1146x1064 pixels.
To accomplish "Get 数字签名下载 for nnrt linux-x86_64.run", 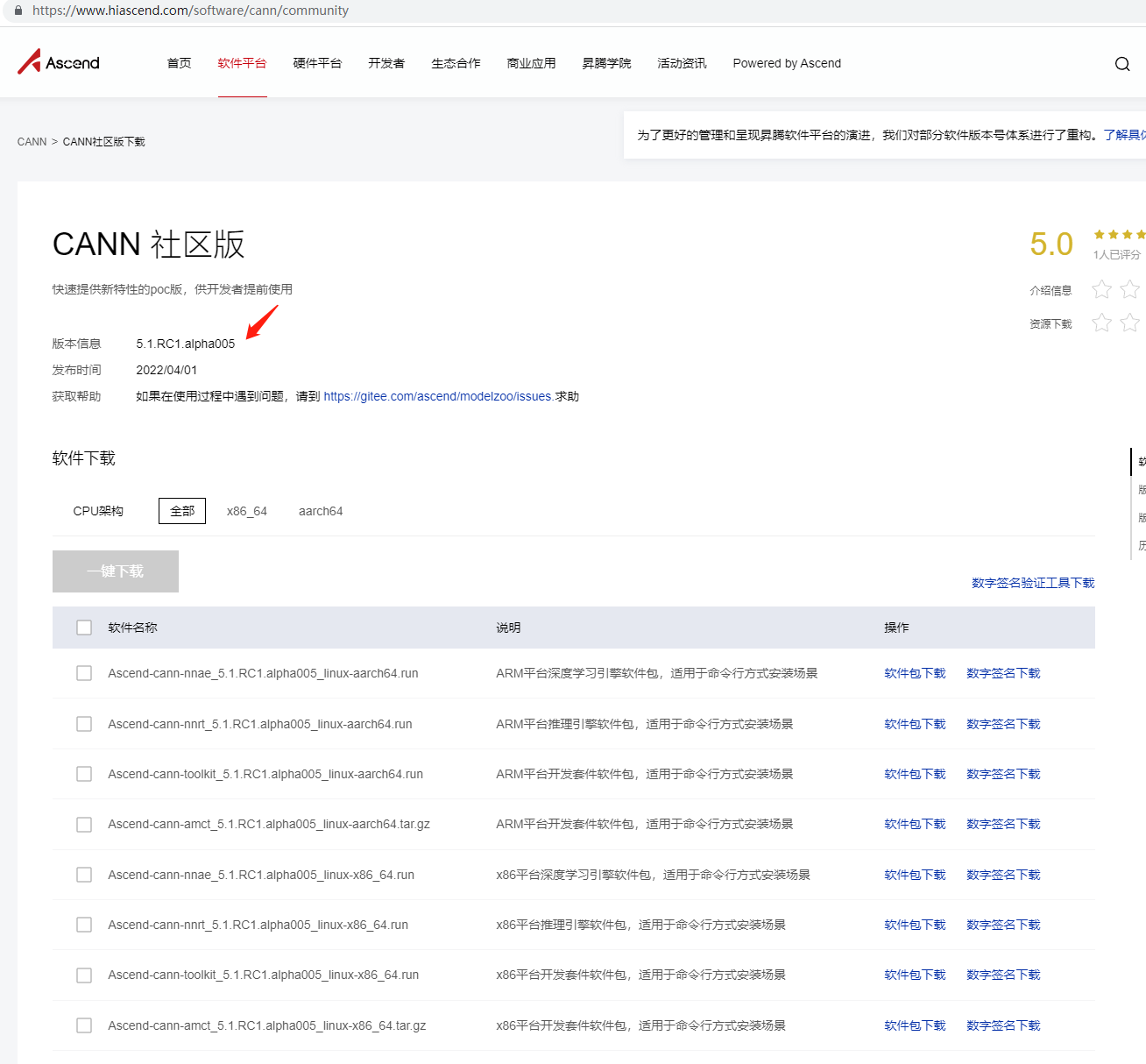I will coord(1004,925).
